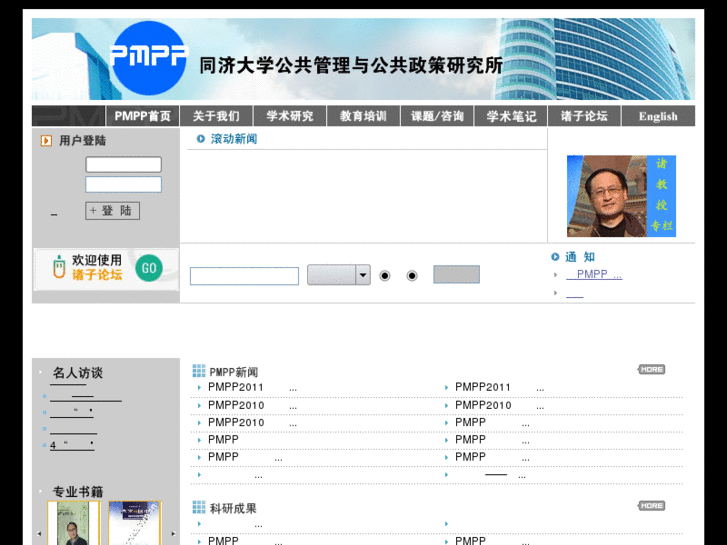Viewport: 727px width, 545px height.
Task: Open the 诸子论坛 menu item
Action: point(584,116)
